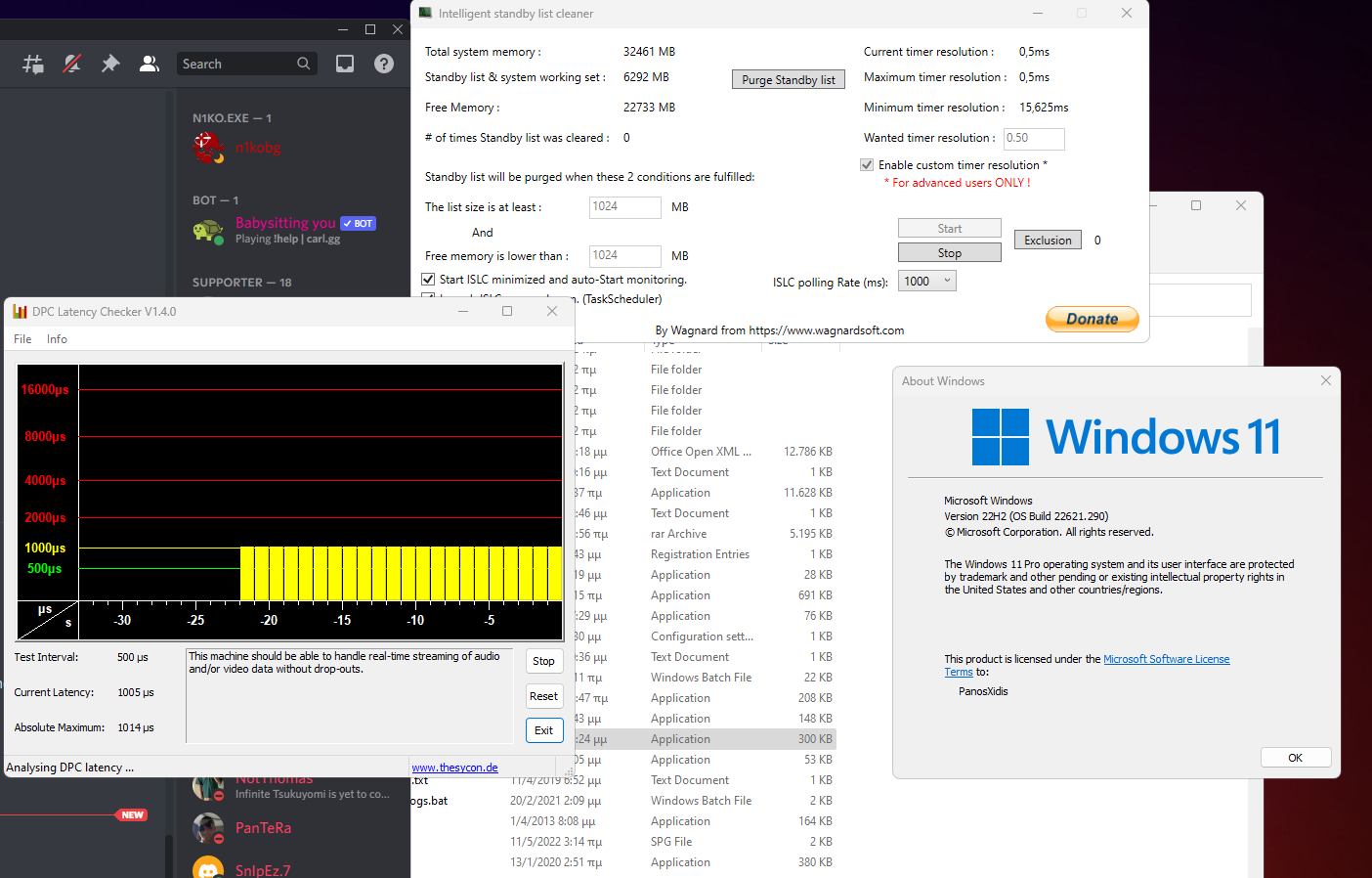Open the Info menu in DPC Latency Checker
The height and width of the screenshot is (878, 1372).
(x=58, y=339)
